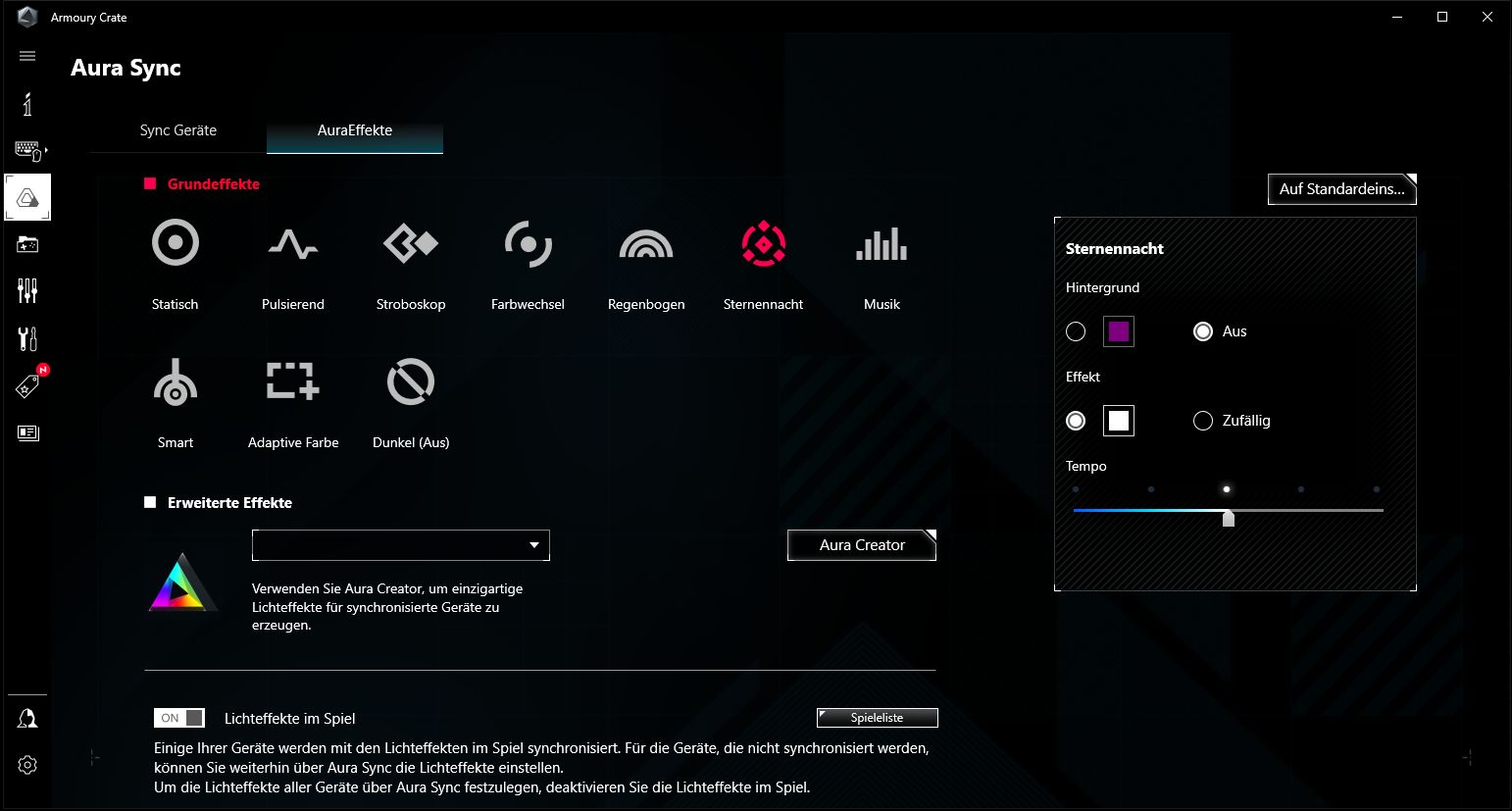The image size is (1512, 811).
Task: Open the news sidebar icon
Action: [28, 432]
